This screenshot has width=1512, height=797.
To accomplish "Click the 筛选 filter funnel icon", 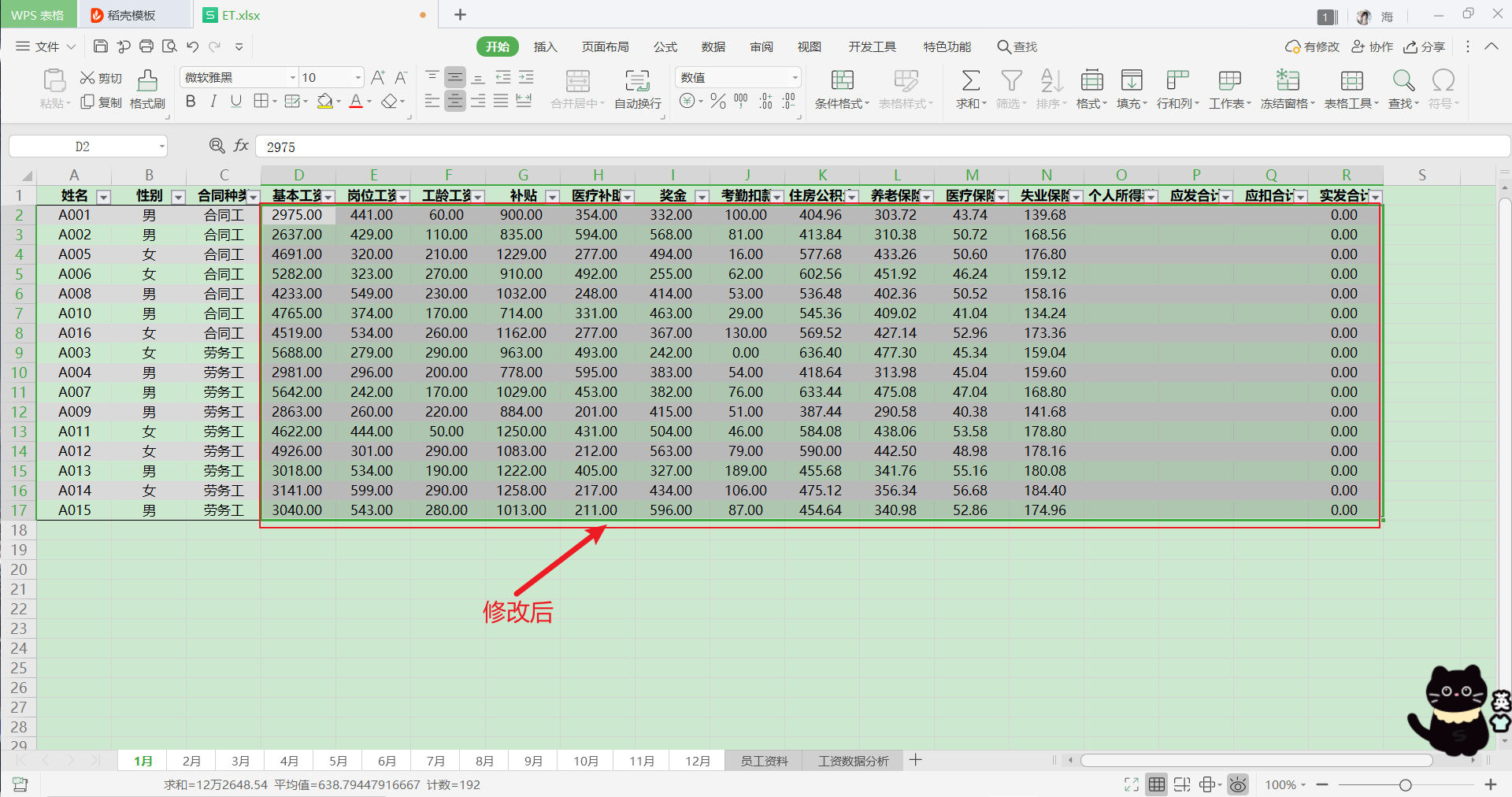I will [x=1011, y=80].
